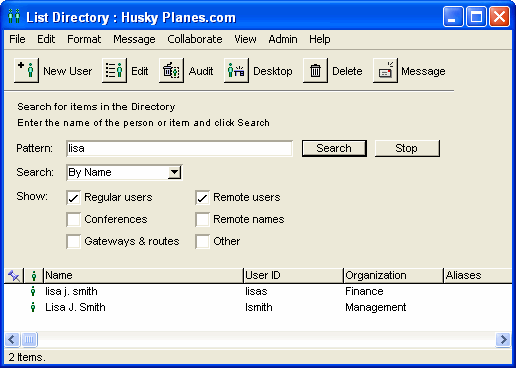Click the scroll left arrow
Viewport: 516px width, 368px height.
point(12,340)
